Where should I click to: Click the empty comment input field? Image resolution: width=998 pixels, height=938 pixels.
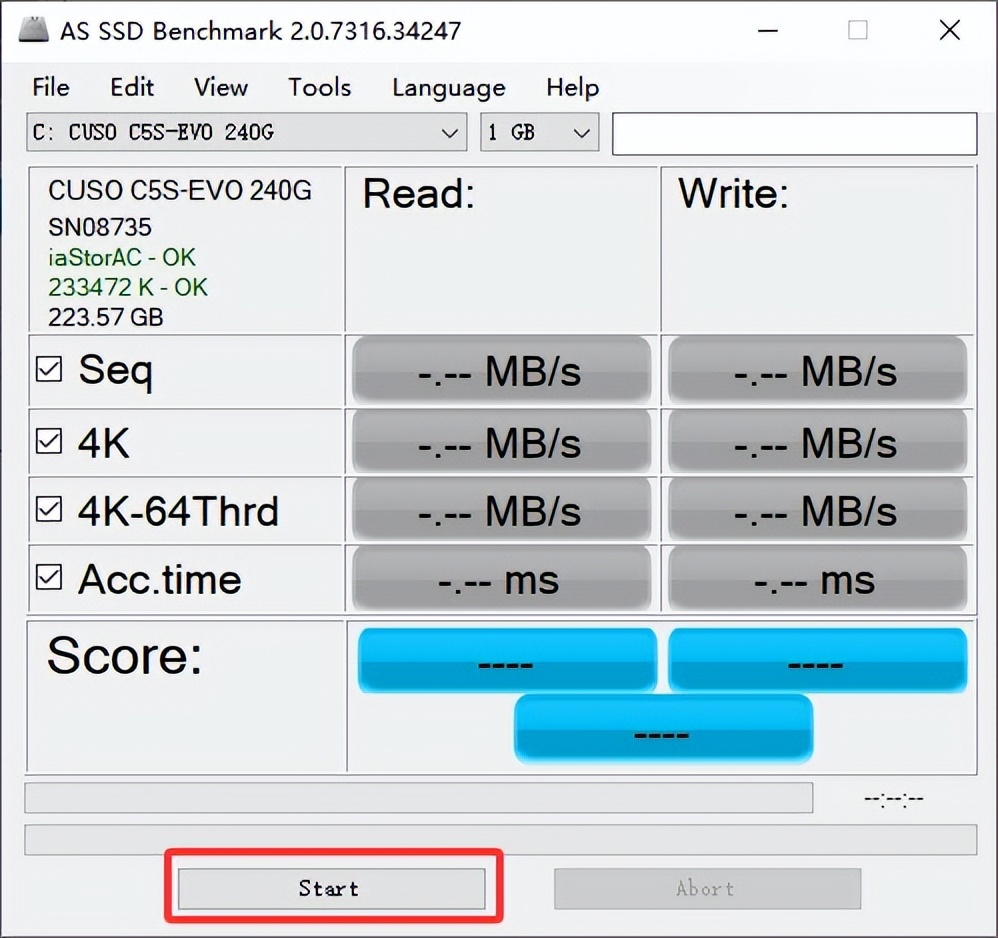(x=793, y=132)
